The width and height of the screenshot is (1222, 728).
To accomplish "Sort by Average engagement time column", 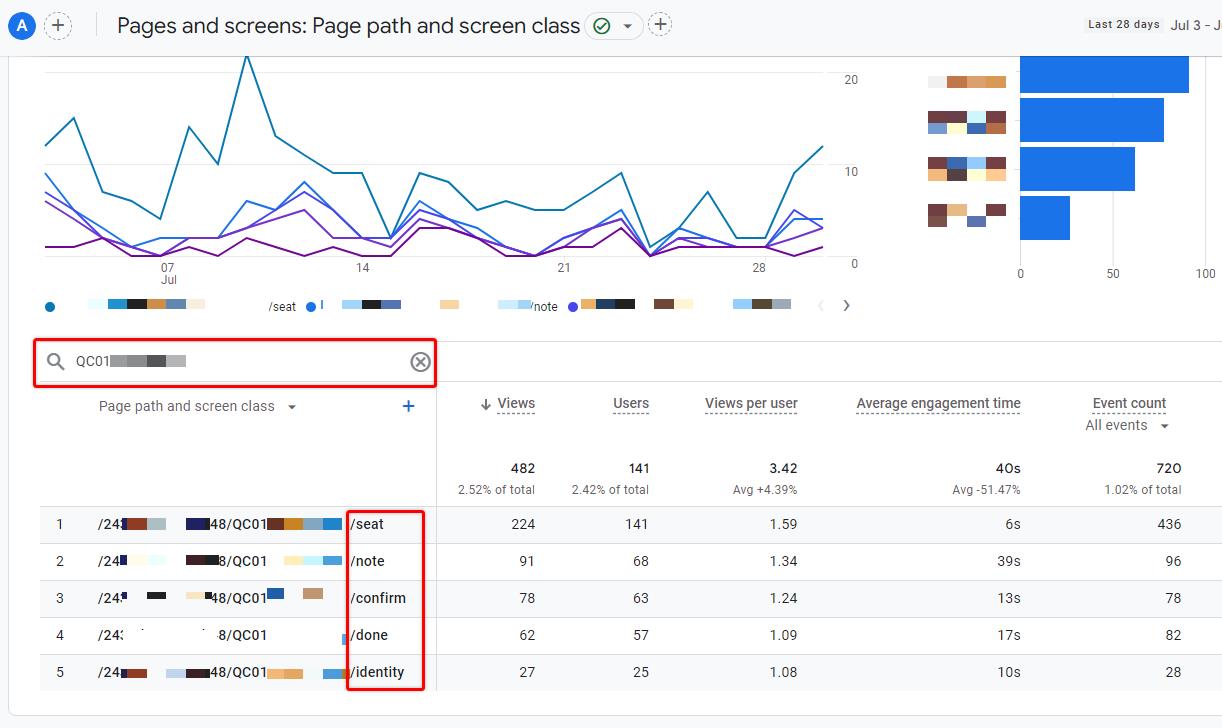I will [x=937, y=403].
